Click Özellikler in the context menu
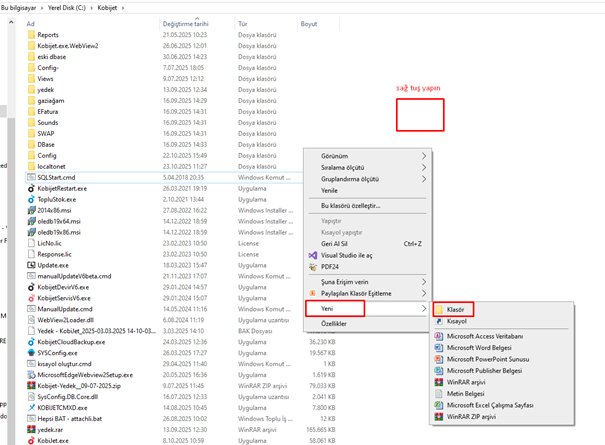The image size is (605, 445). (333, 324)
